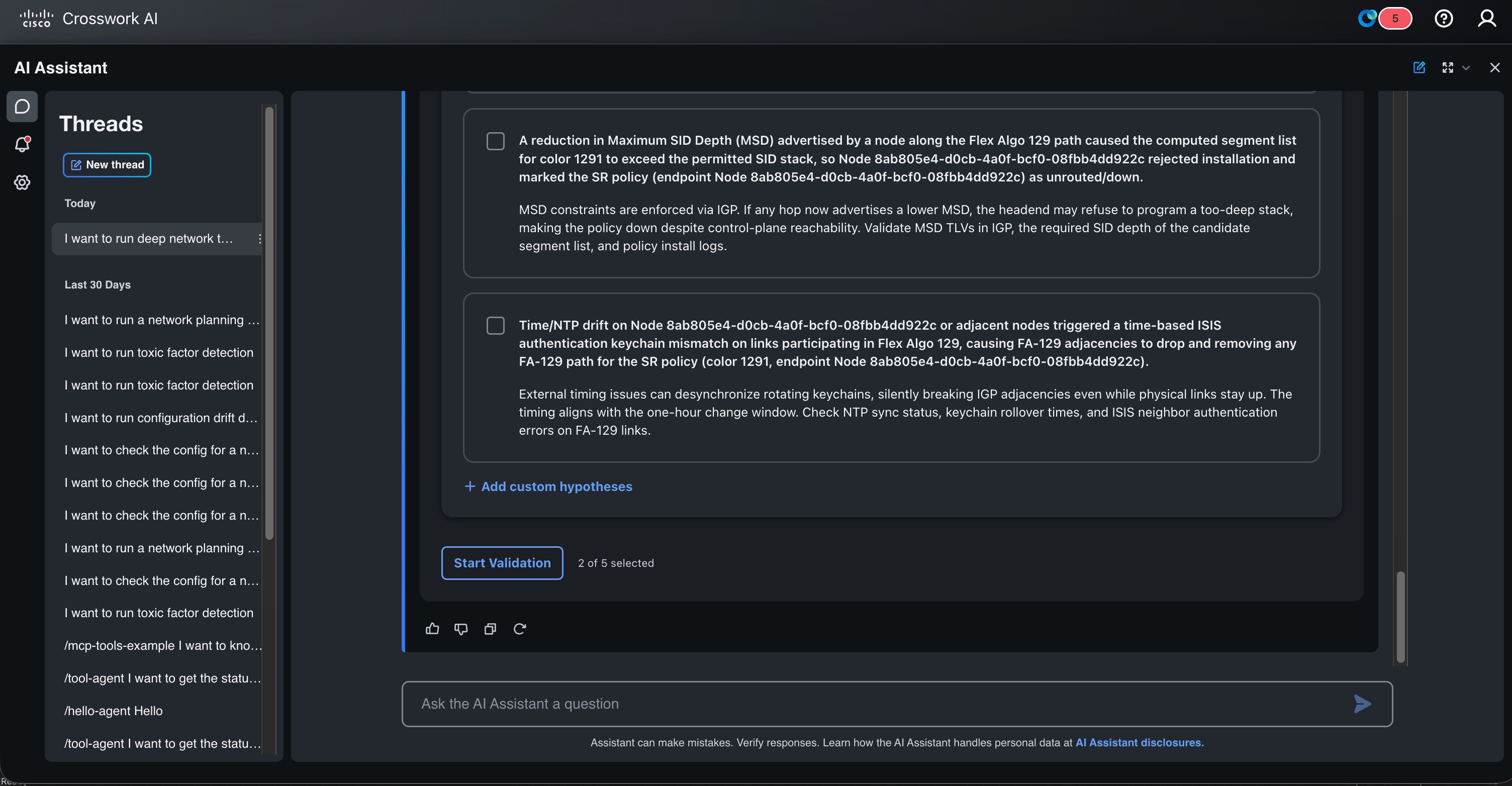Screen dimensions: 1512x786
Task: Check the Maximum SID Depth hypothesis checkbox
Action: (496, 141)
